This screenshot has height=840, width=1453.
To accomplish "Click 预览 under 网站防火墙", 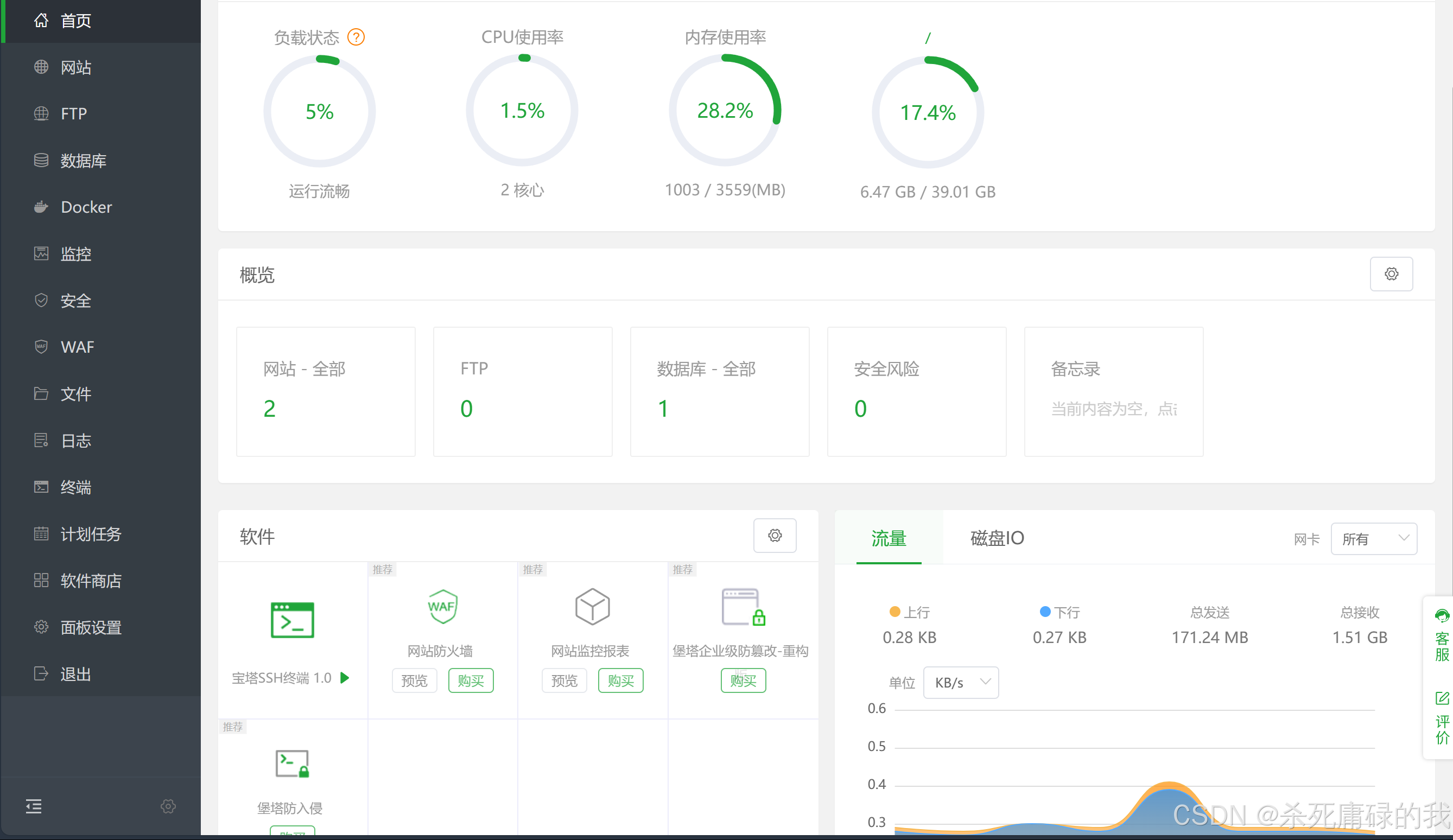I will pyautogui.click(x=415, y=680).
